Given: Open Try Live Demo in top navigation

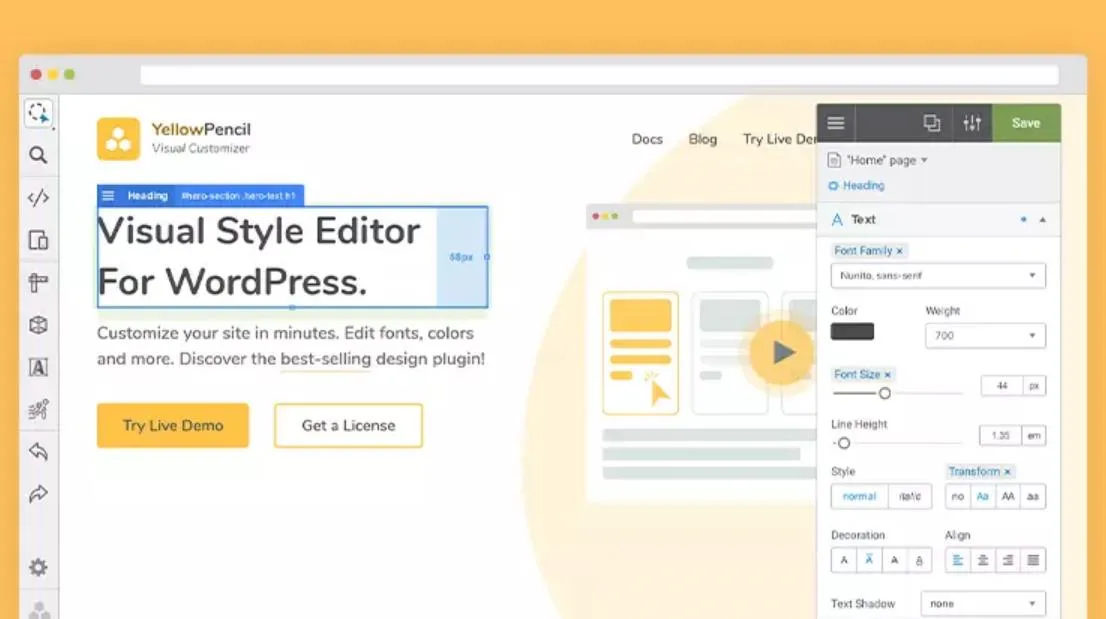Looking at the screenshot, I should pyautogui.click(x=779, y=139).
